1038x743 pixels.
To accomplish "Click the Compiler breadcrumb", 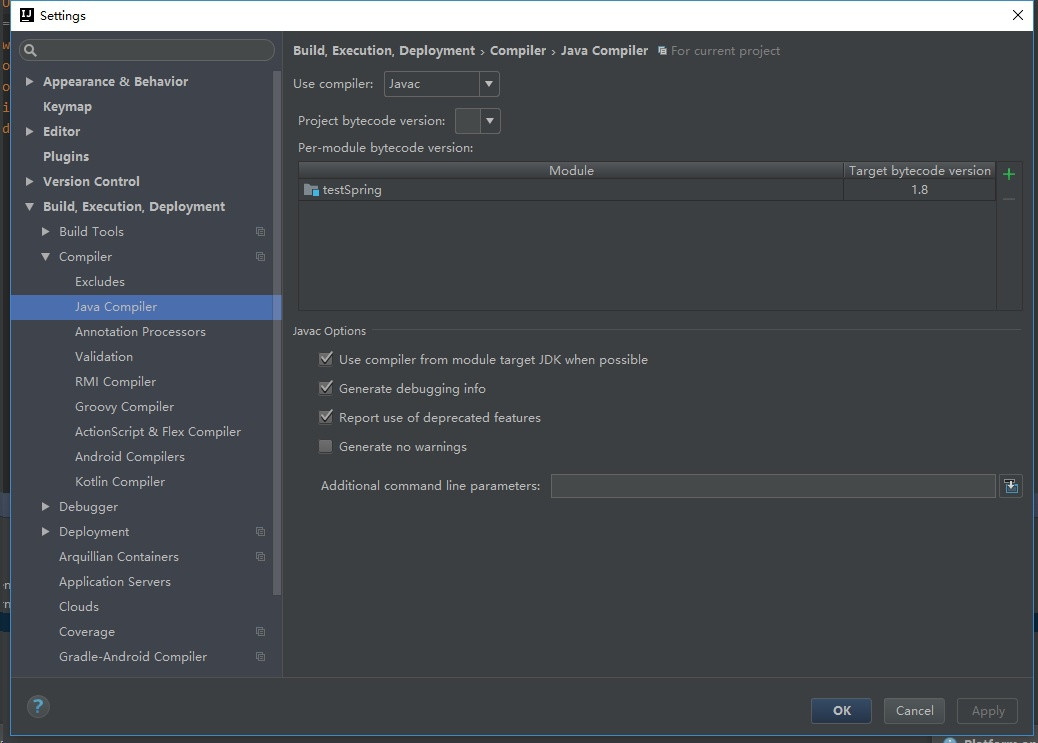I will pos(518,51).
